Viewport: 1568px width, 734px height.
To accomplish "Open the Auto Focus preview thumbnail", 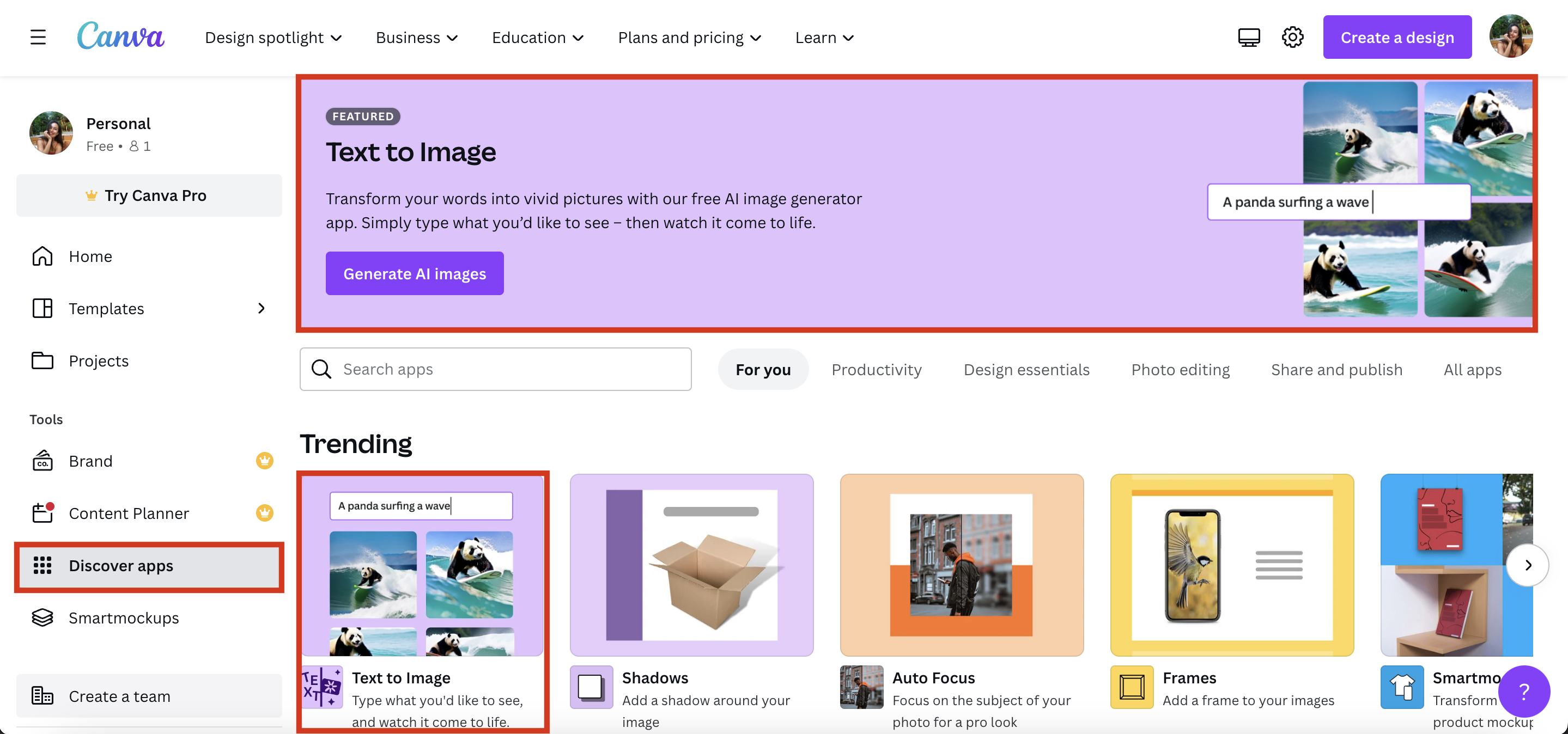I will click(962, 565).
